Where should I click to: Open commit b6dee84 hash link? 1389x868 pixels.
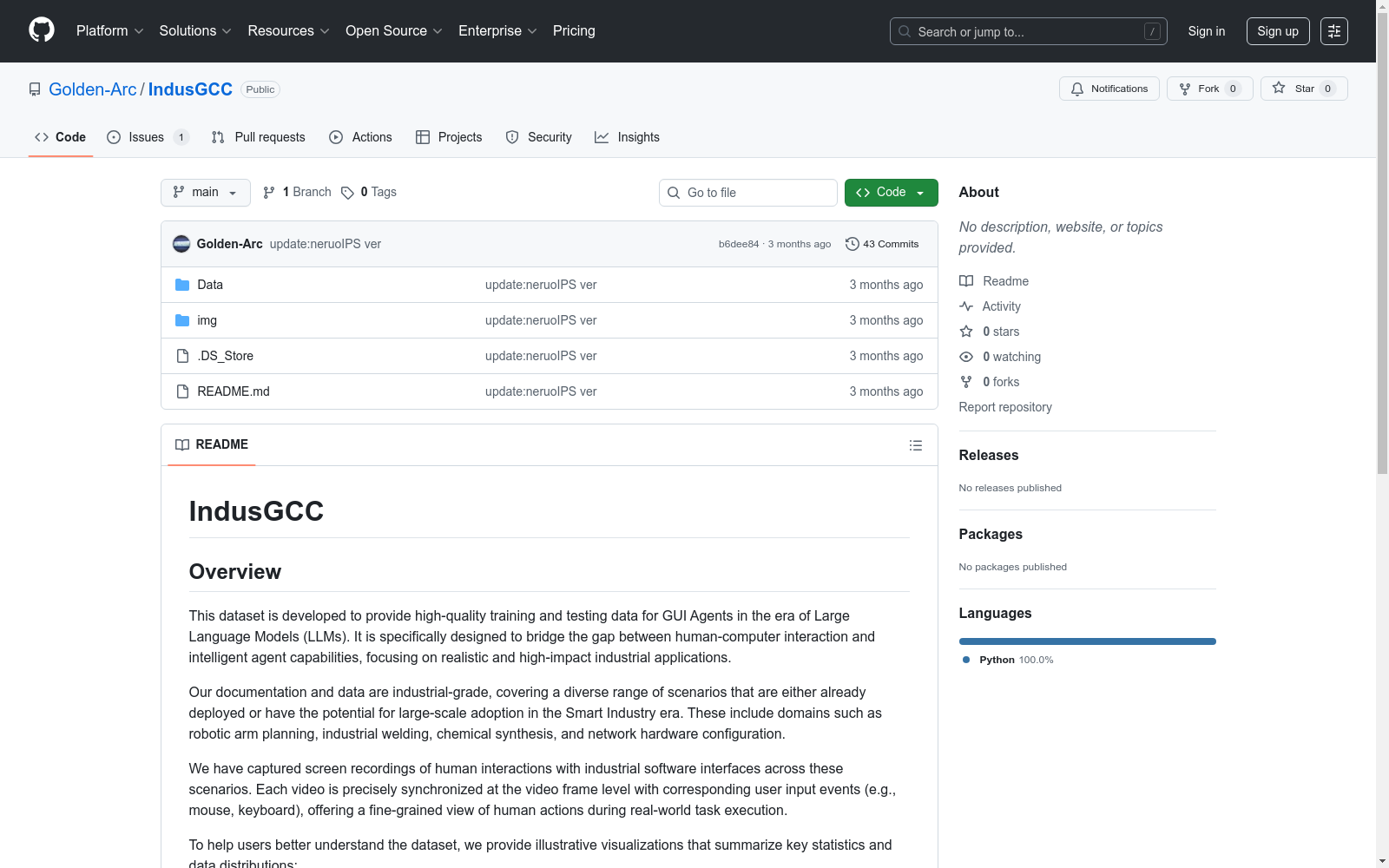[739, 244]
